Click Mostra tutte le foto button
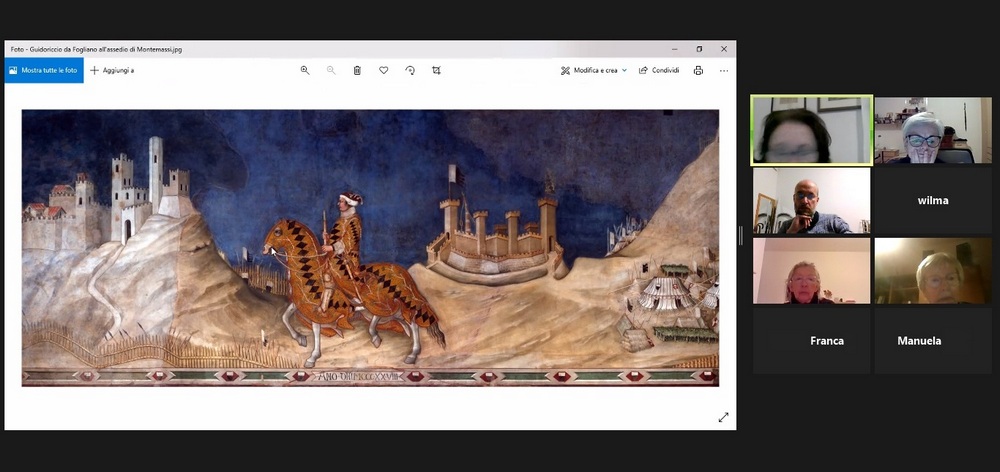The image size is (1000, 472). (44, 70)
